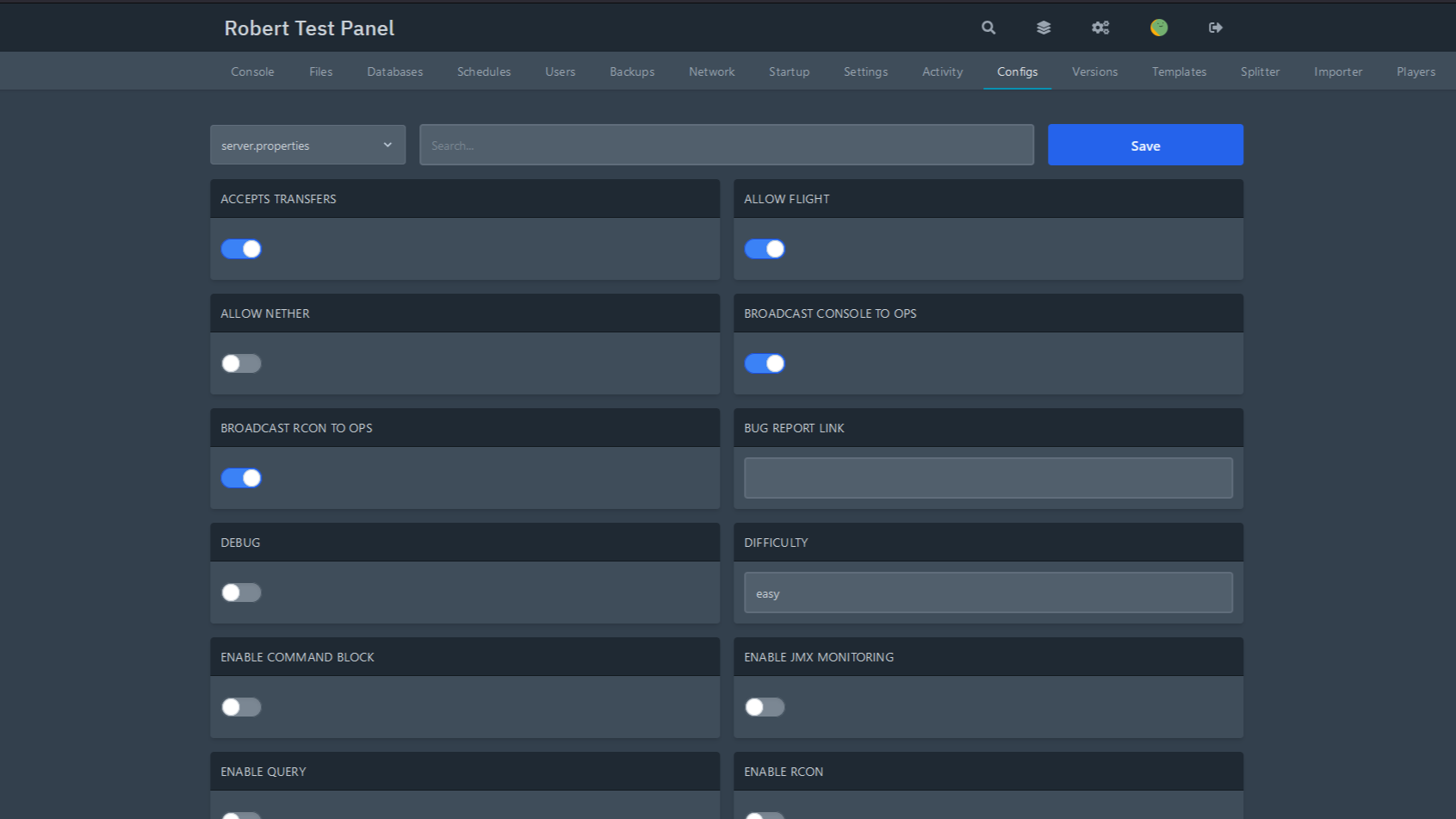Click the Difficulty field containing easy
This screenshot has width=1456, height=819.
point(988,593)
